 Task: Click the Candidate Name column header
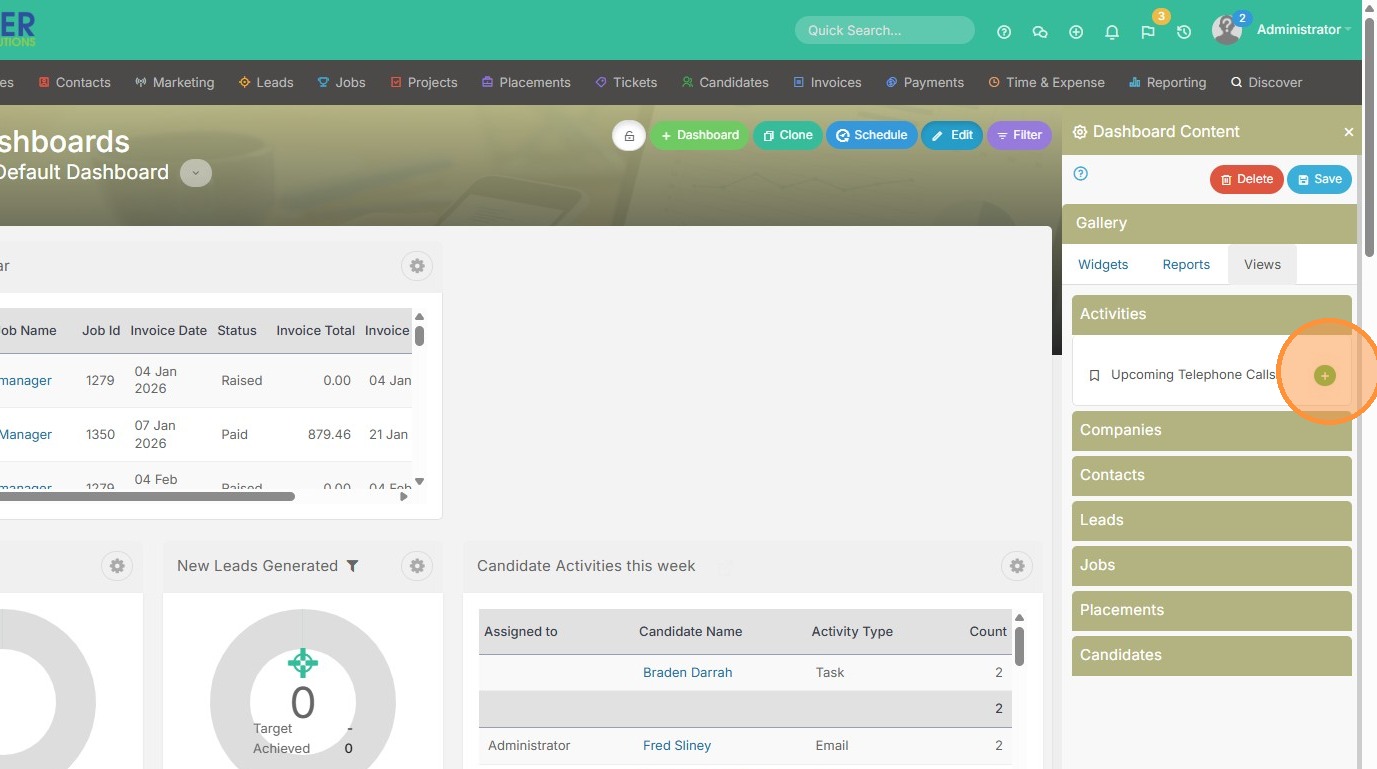pos(691,632)
